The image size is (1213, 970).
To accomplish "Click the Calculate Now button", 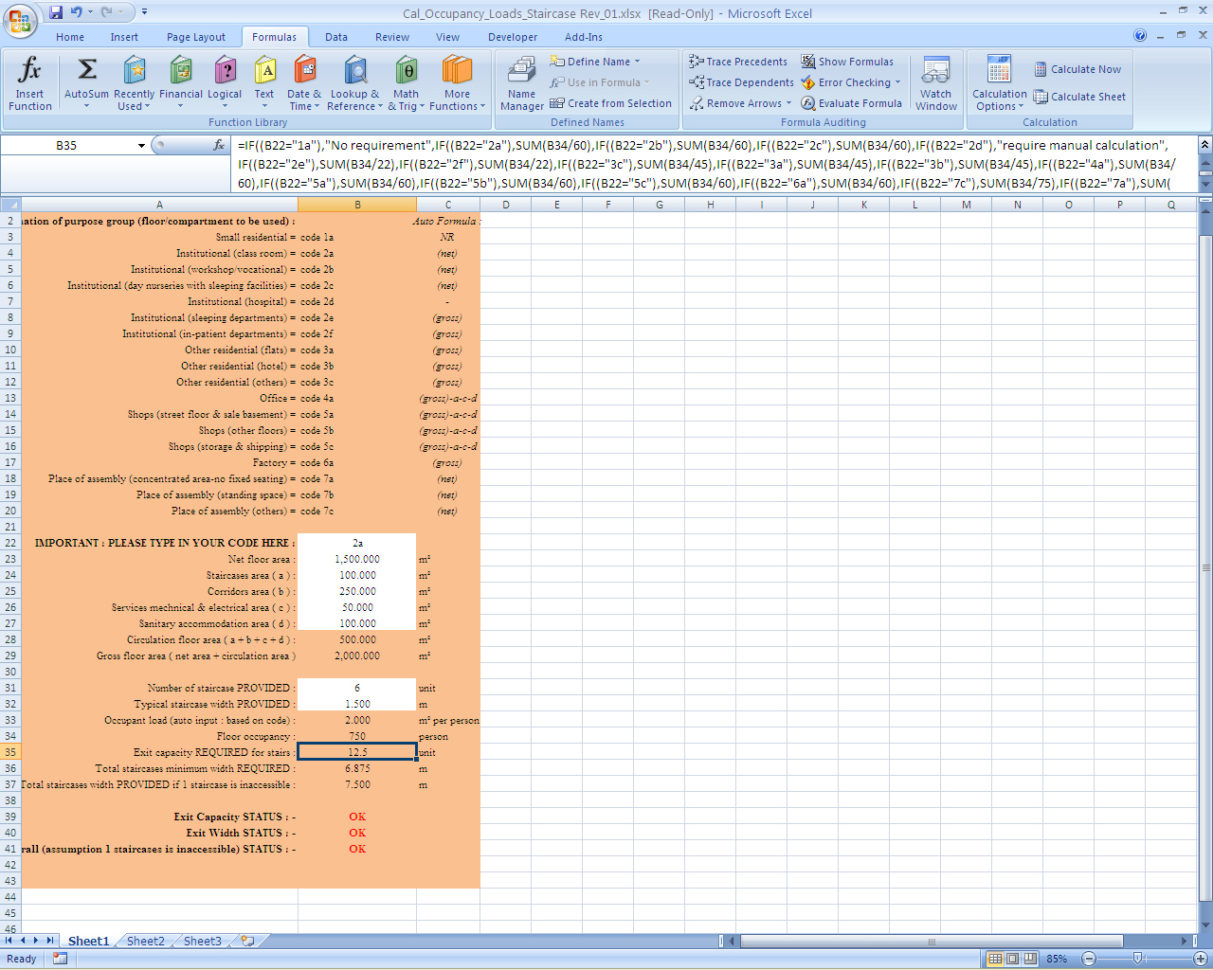I will click(1078, 68).
